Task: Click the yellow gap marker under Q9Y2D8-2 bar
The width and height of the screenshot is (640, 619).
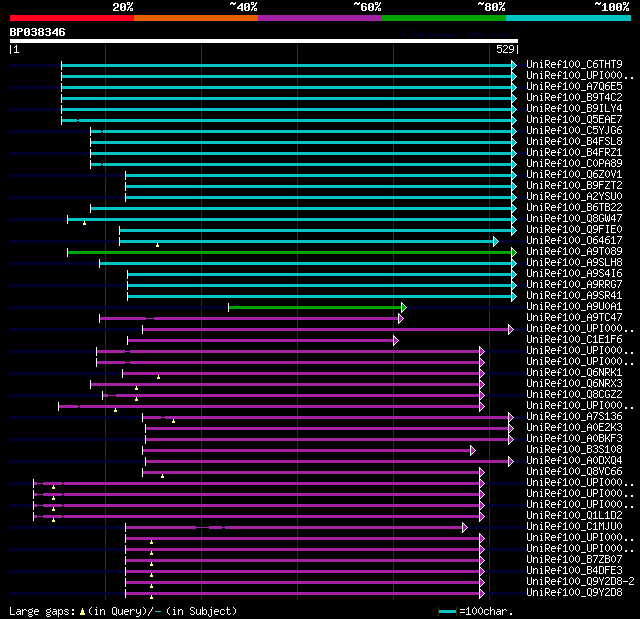Action: click(x=151, y=586)
